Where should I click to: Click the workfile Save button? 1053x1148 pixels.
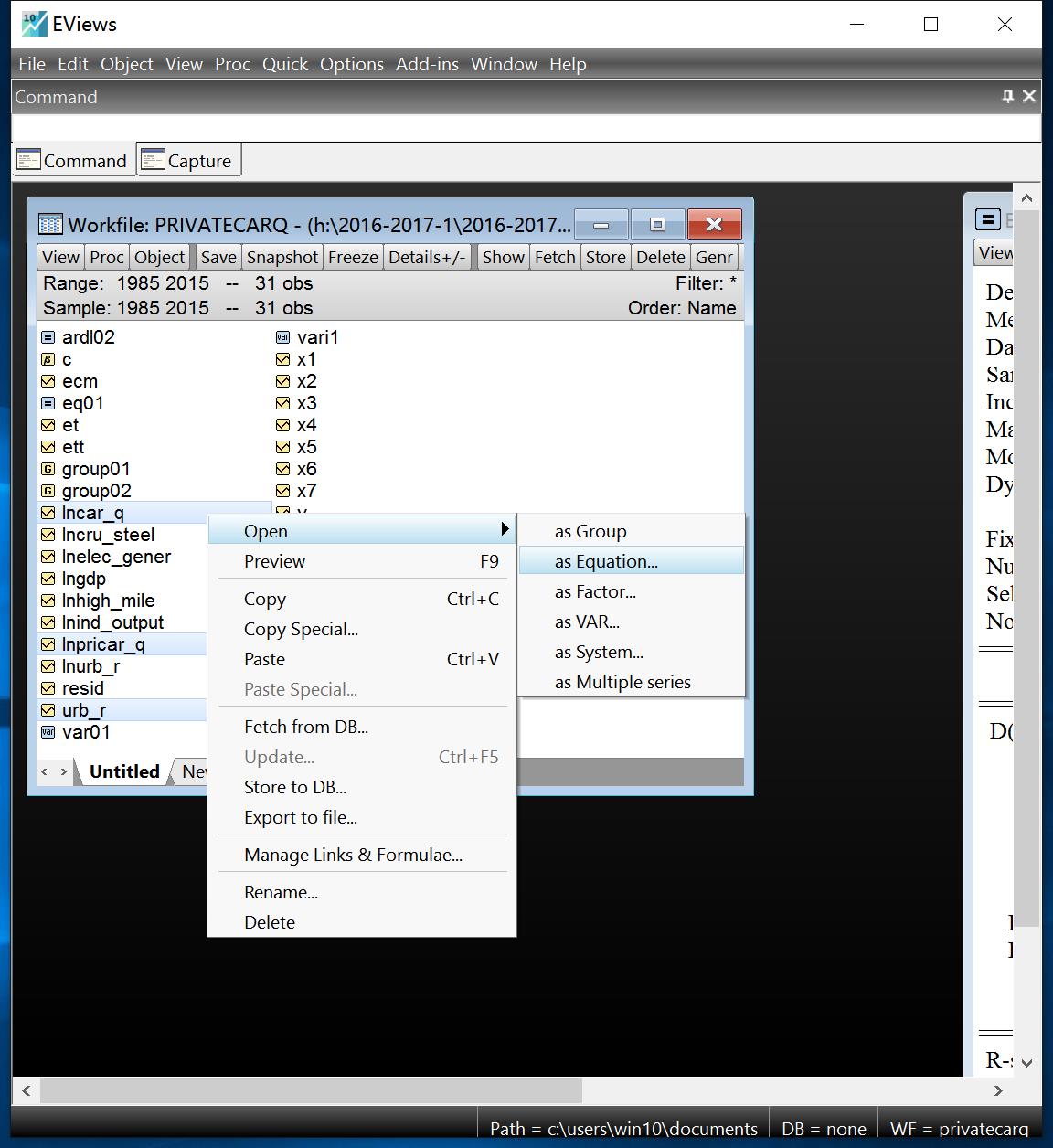point(218,257)
